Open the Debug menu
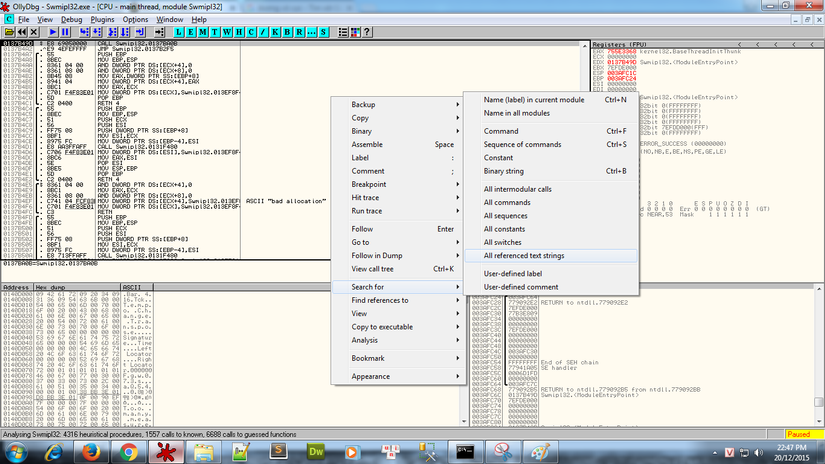This screenshot has height=464, width=825. [x=71, y=19]
